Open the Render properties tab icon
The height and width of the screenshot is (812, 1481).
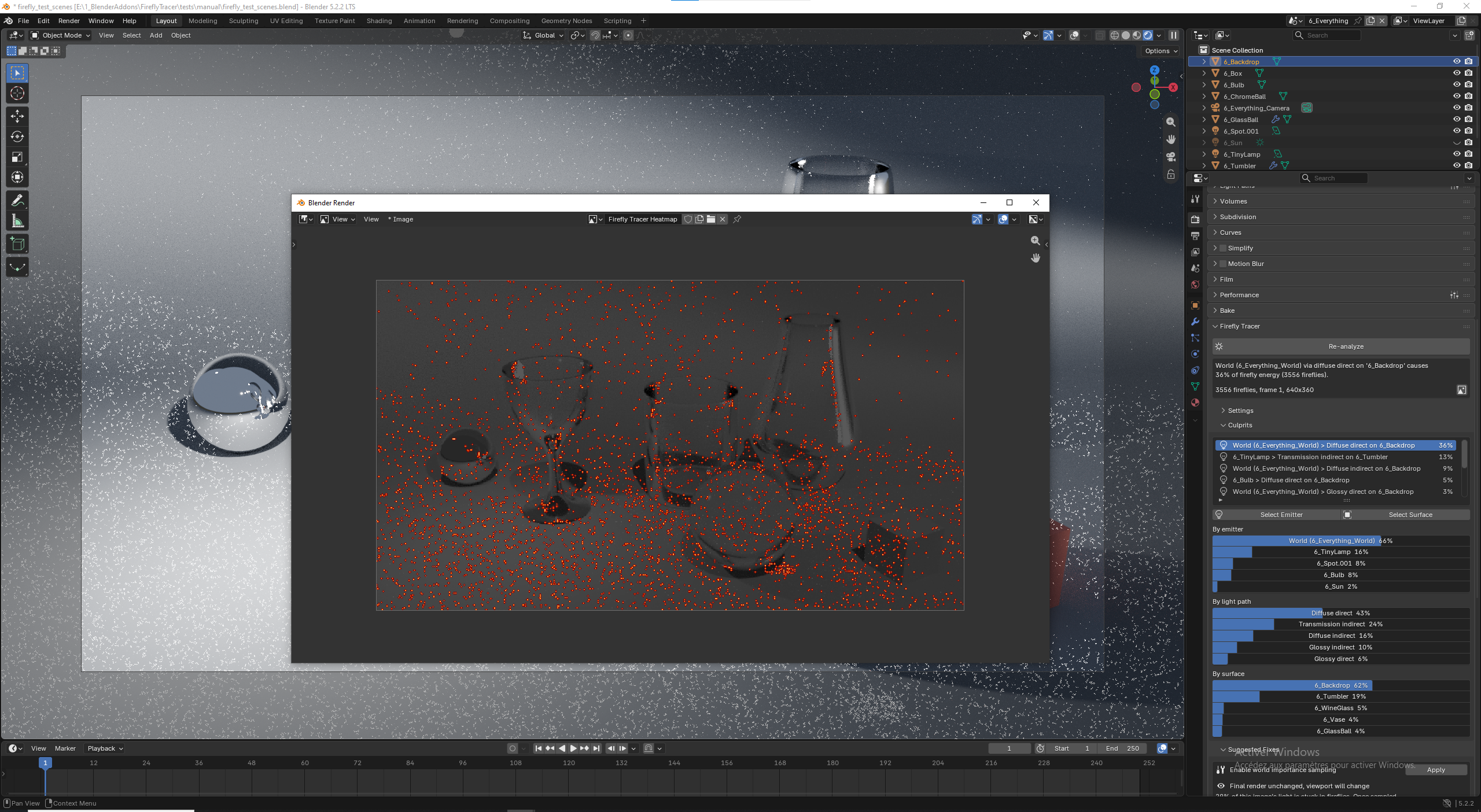pos(1195,219)
